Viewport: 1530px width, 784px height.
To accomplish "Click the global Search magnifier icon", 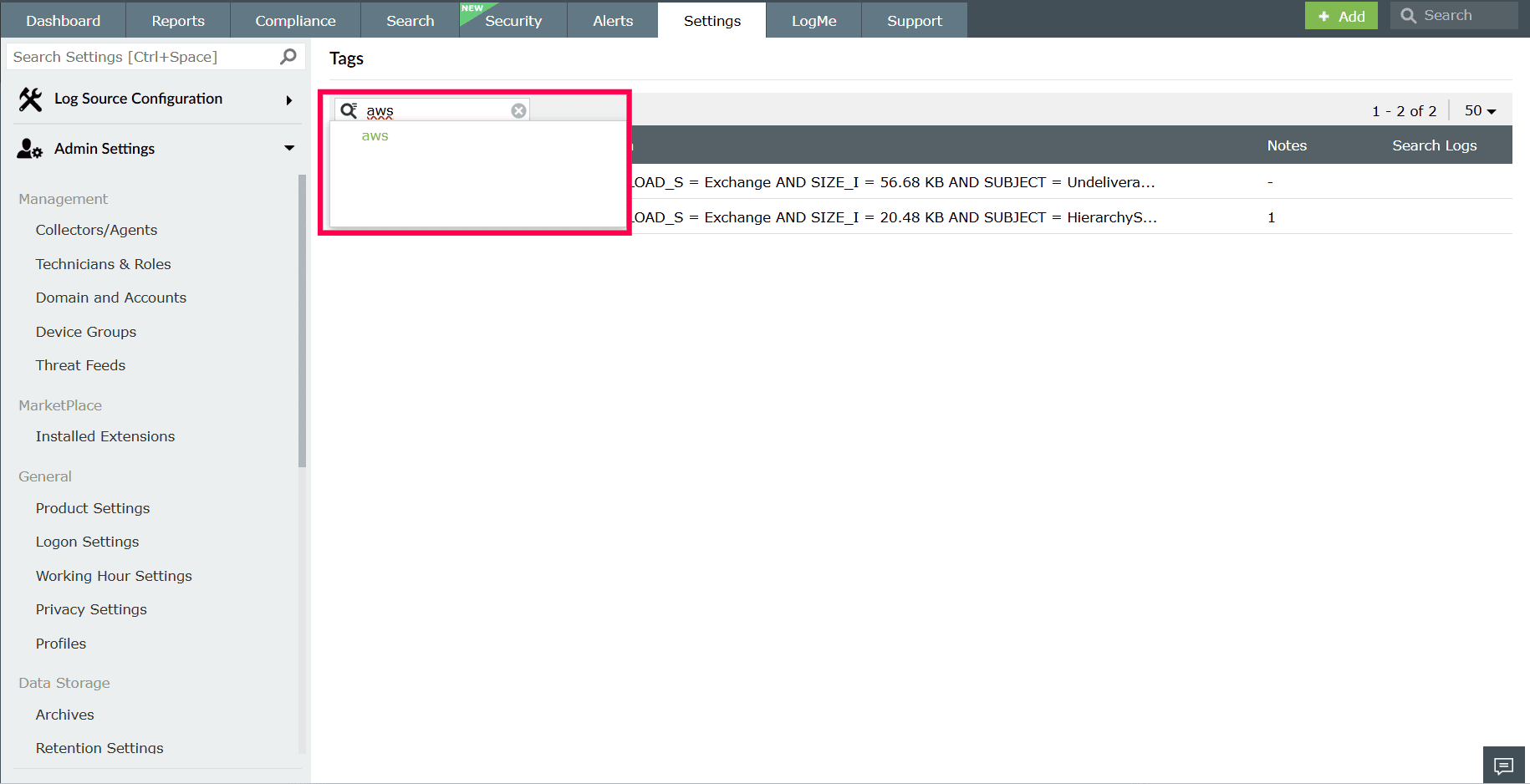I will point(1409,16).
